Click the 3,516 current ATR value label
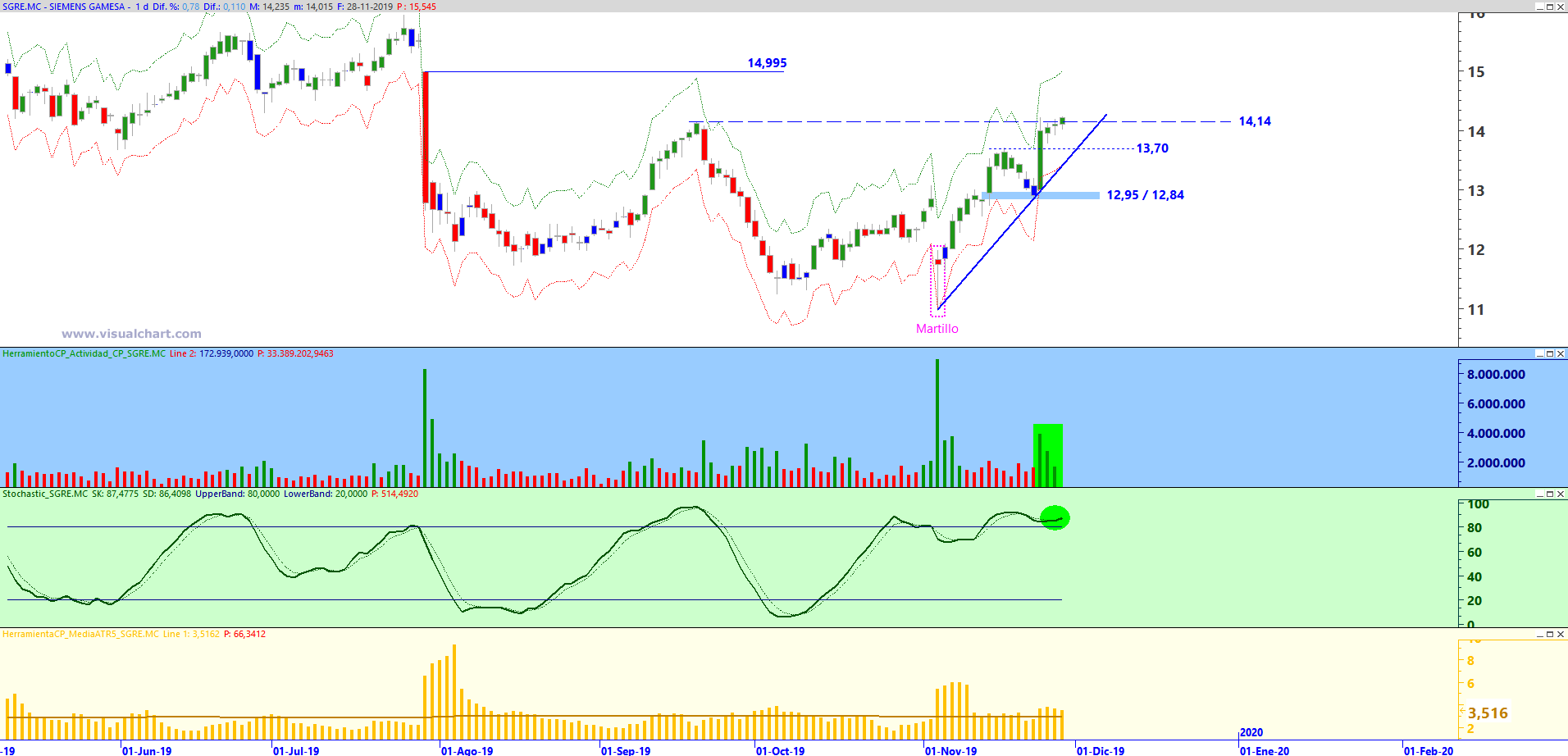1568x756 pixels. click(1488, 713)
